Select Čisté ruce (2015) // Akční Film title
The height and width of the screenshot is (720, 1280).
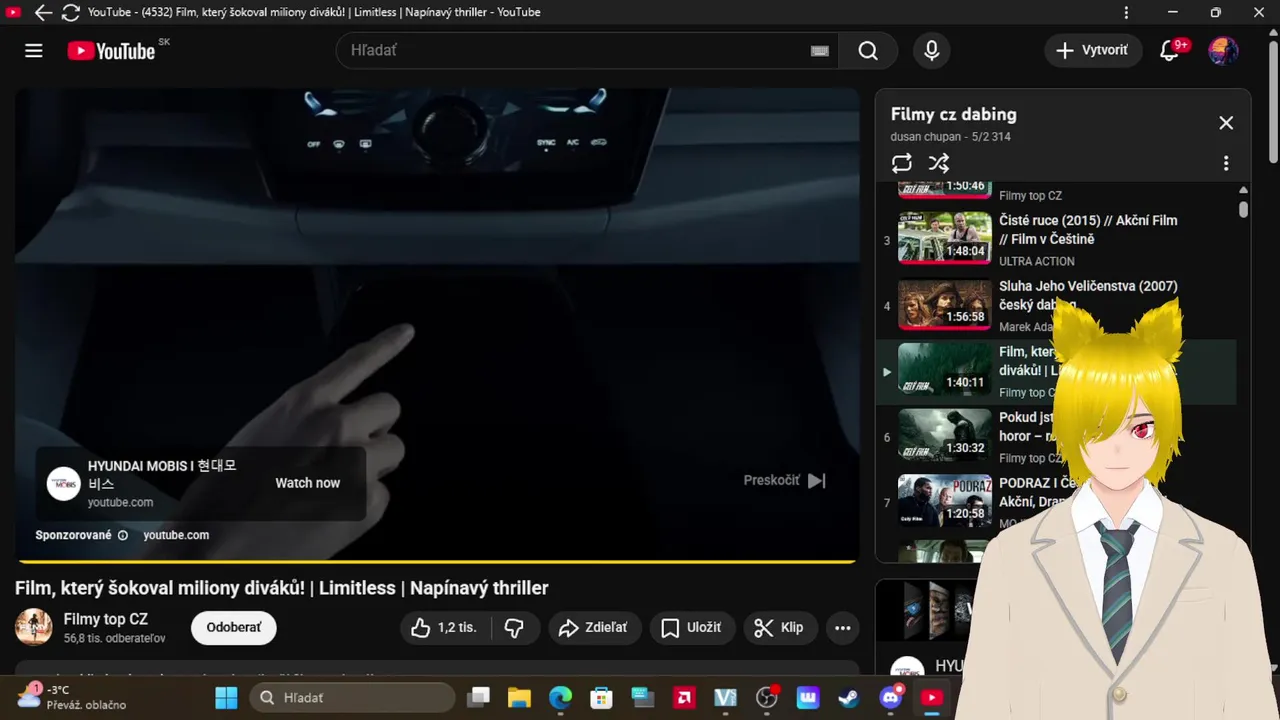pyautogui.click(x=1088, y=230)
